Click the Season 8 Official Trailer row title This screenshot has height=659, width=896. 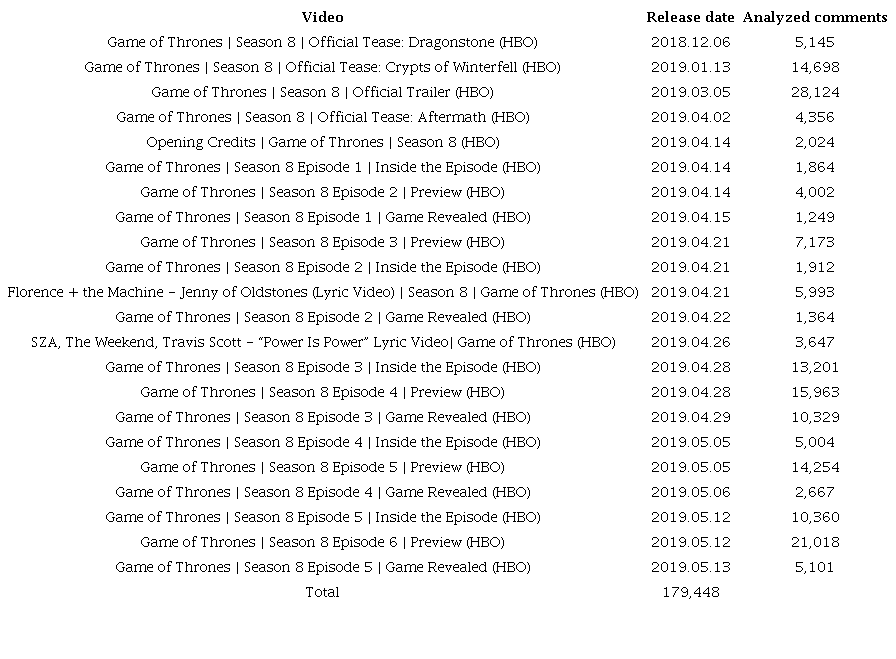[x=322, y=92]
